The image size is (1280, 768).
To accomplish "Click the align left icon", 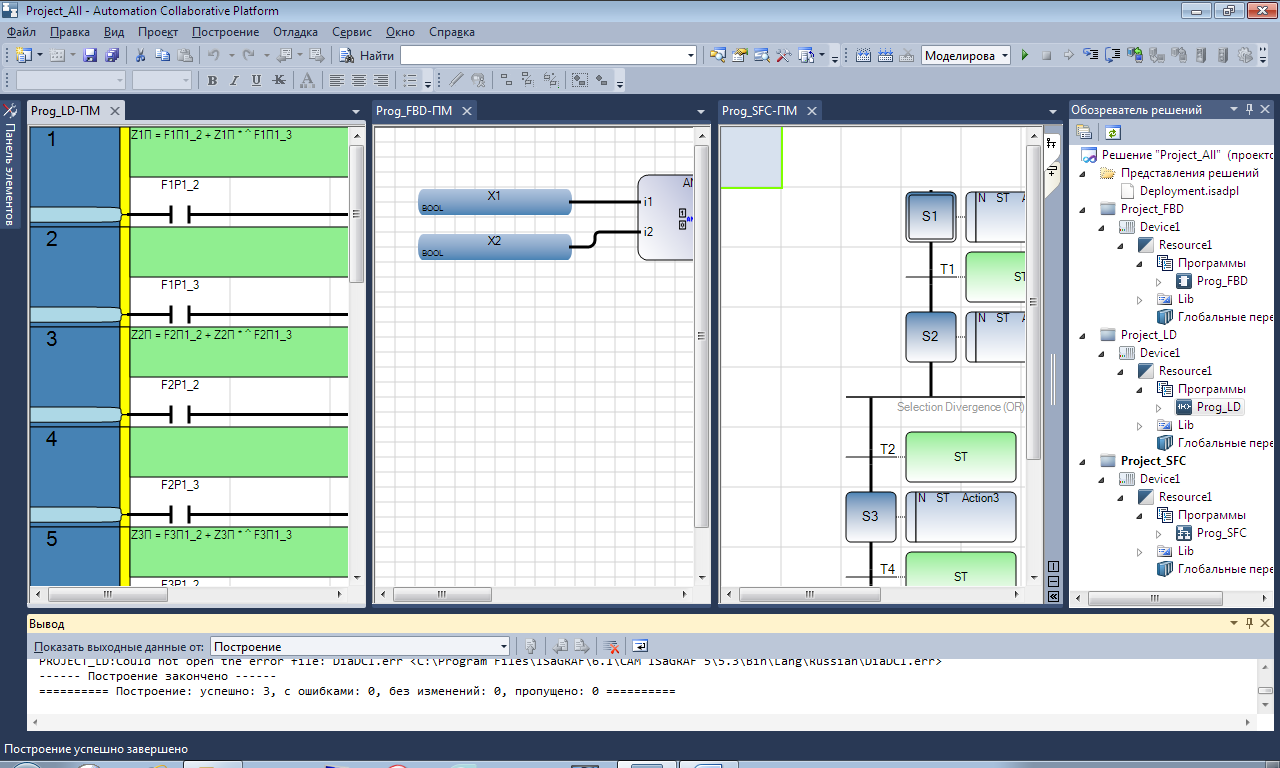I will point(337,81).
